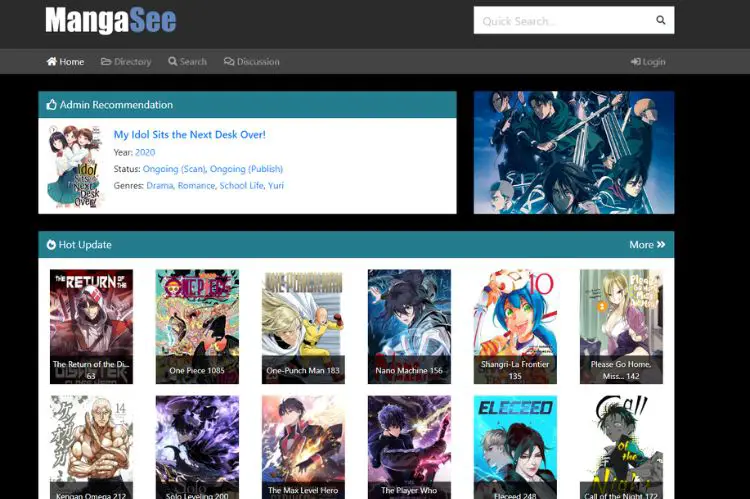The image size is (750, 499).
Task: Open Call of the Night 172 cover
Action: [x=621, y=447]
